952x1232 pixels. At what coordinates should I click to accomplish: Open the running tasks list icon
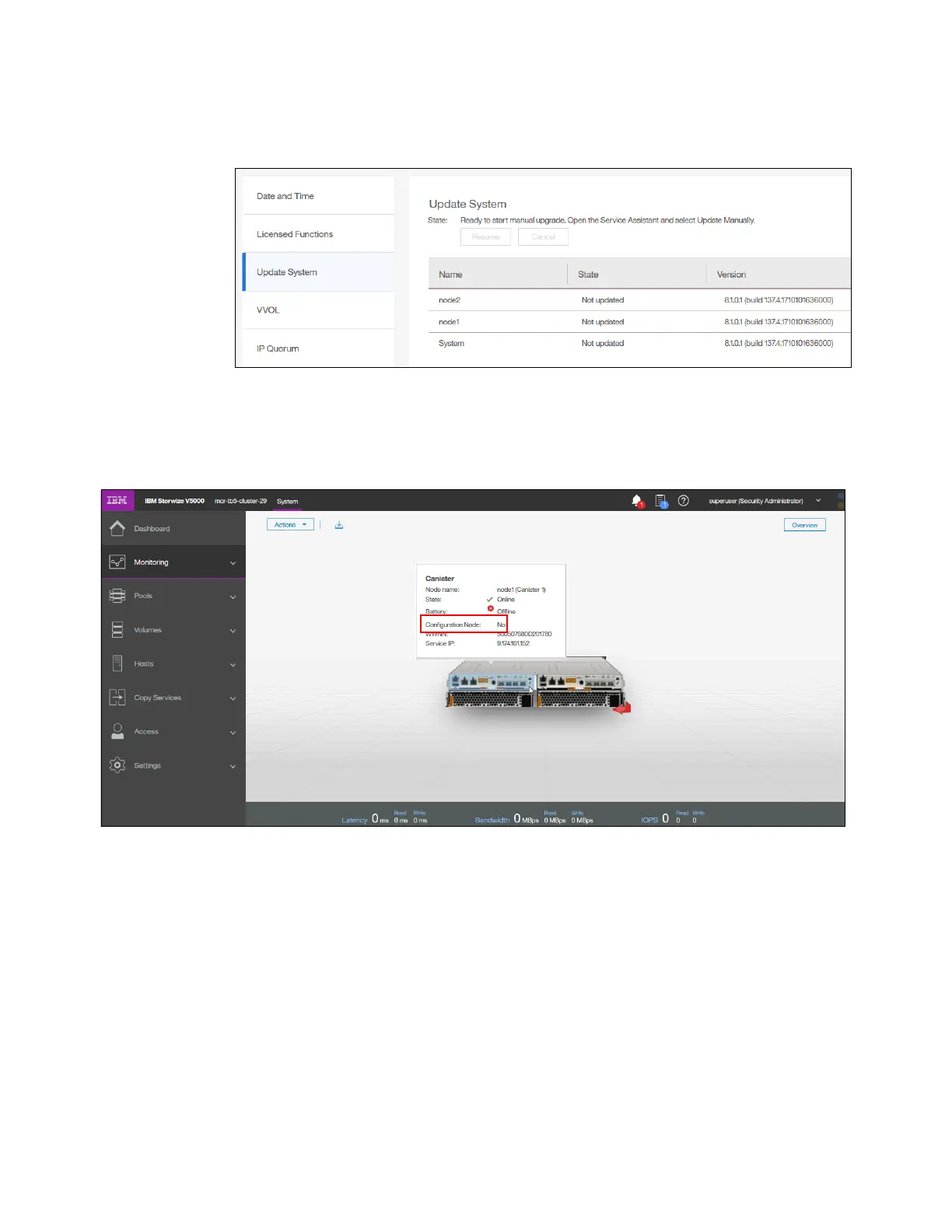click(661, 501)
